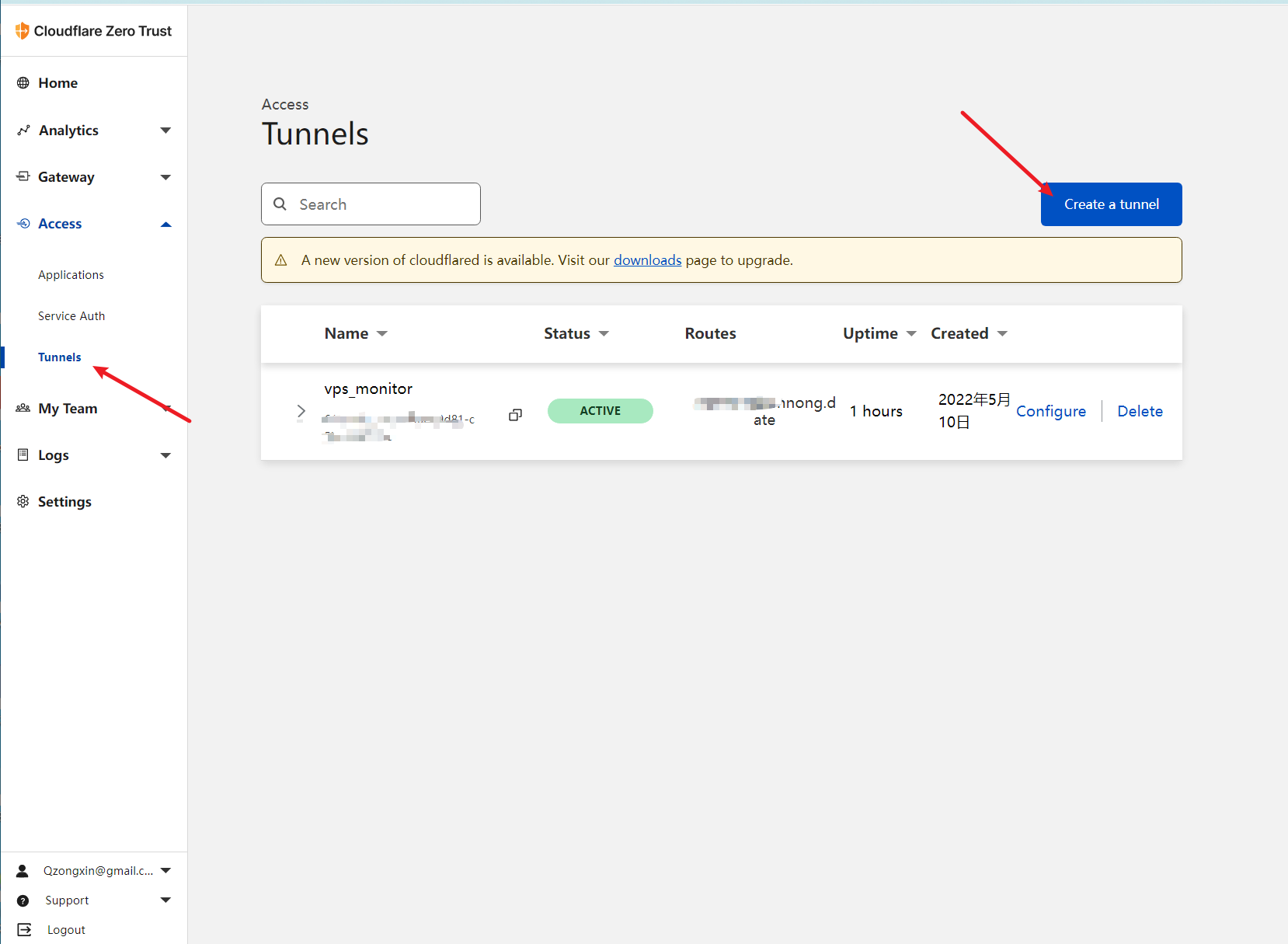This screenshot has height=944, width=1288.
Task: Expand the Analytics menu arrow
Action: pyautogui.click(x=165, y=131)
